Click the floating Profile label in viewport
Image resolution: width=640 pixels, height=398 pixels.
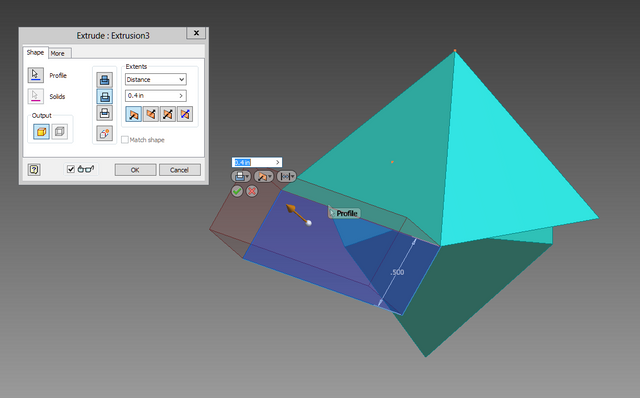point(344,213)
